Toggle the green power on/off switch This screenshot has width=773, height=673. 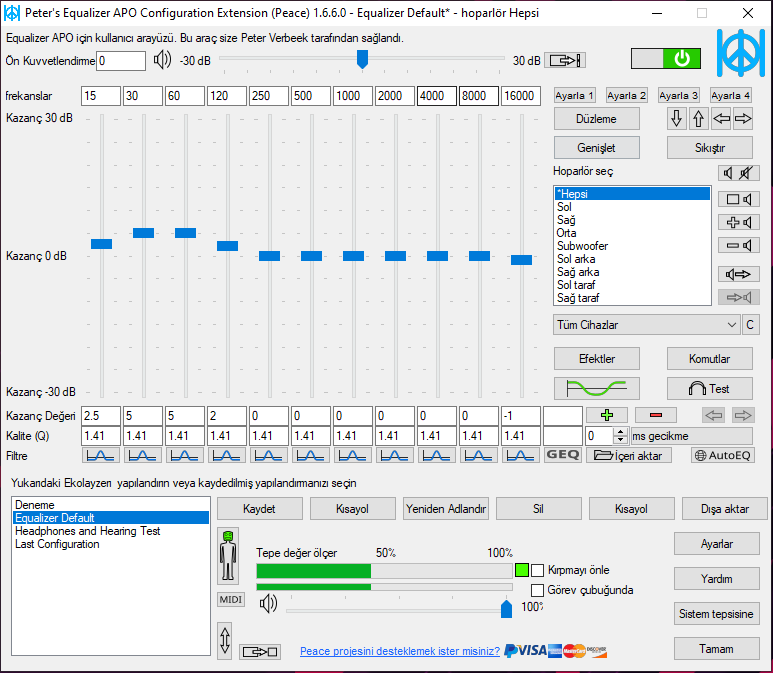click(666, 59)
